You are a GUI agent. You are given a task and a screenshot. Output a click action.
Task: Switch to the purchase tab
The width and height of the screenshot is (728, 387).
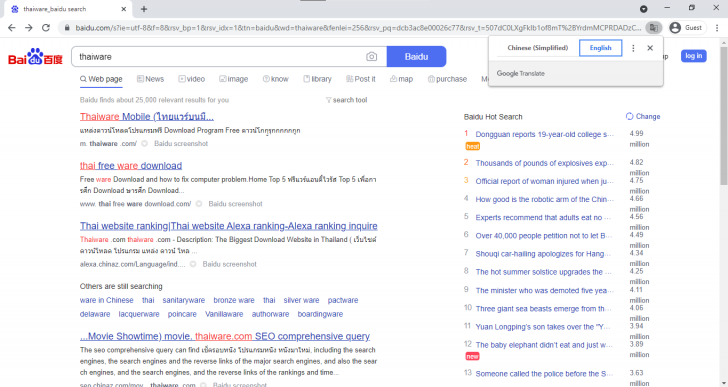click(x=447, y=79)
